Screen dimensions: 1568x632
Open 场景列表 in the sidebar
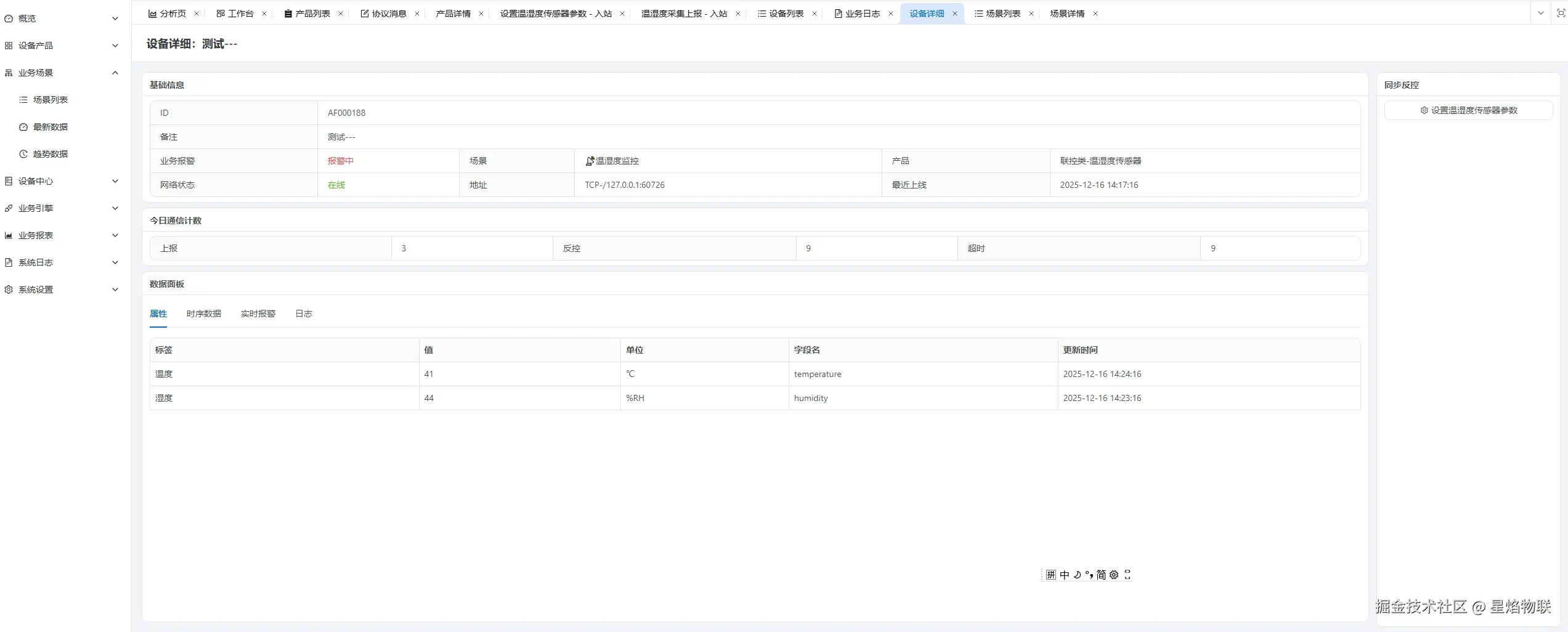click(51, 100)
